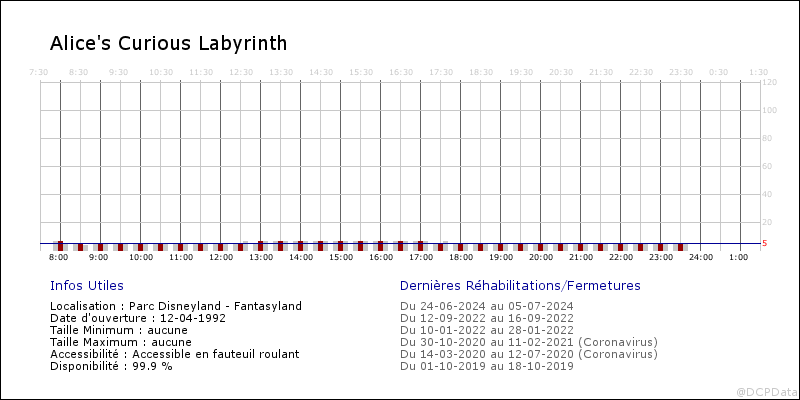Click the Disponibilité : 99.9 % line

click(x=111, y=366)
